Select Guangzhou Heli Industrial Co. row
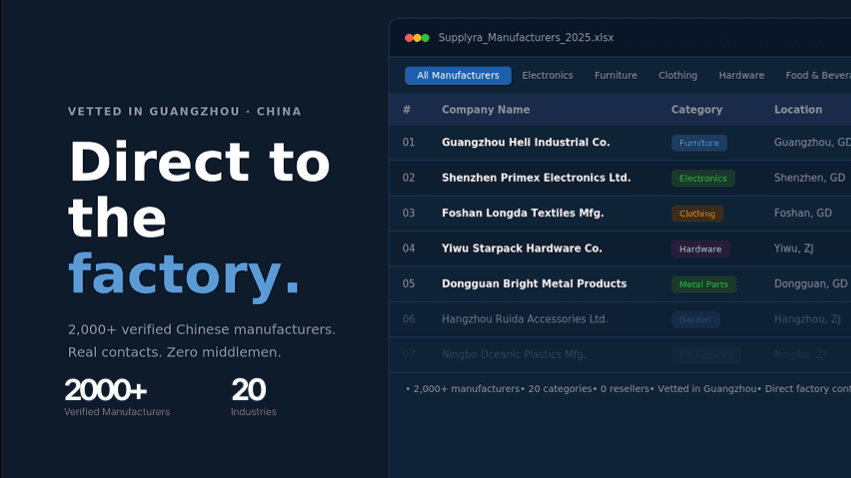This screenshot has height=478, width=851. pyautogui.click(x=620, y=143)
